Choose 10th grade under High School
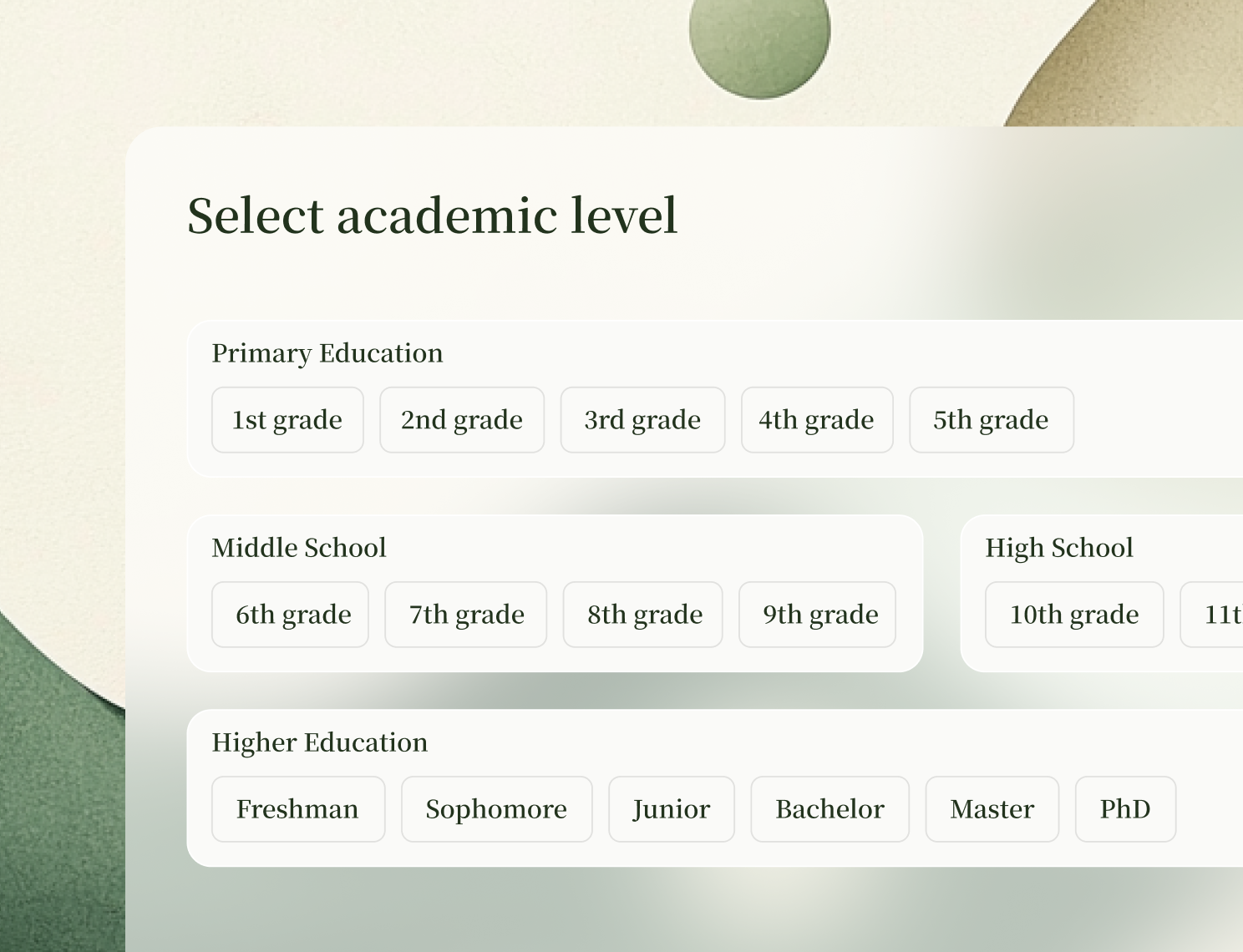This screenshot has height=952, width=1243. [1074, 615]
